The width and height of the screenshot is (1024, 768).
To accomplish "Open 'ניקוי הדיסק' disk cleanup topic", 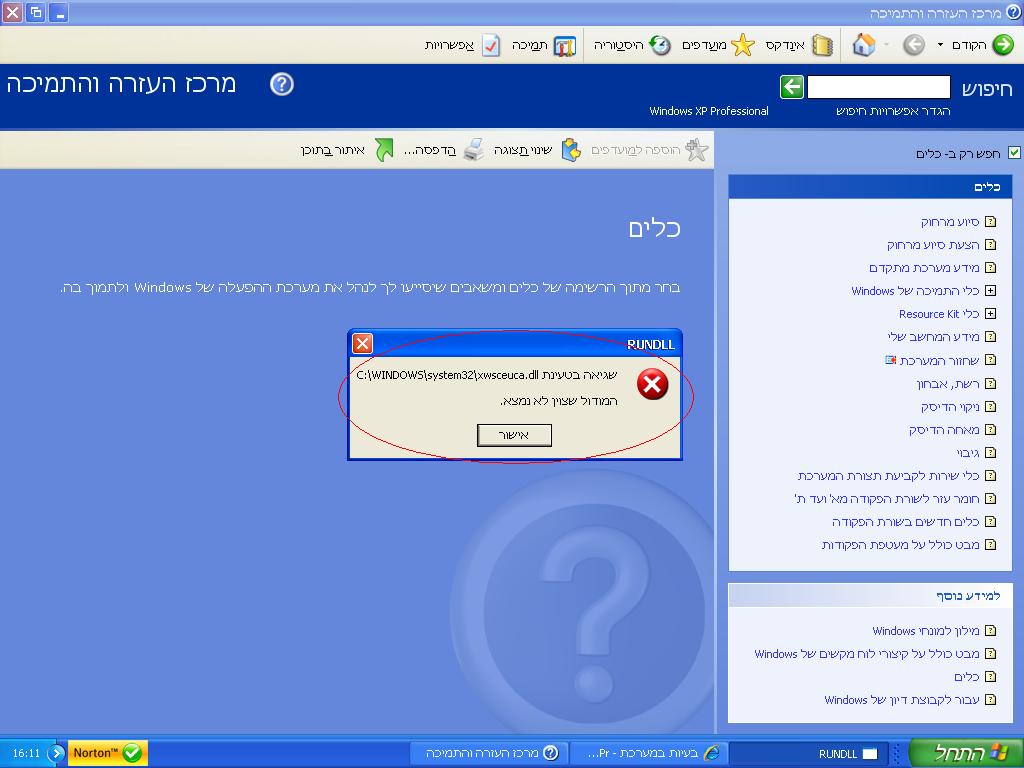I will 950,407.
